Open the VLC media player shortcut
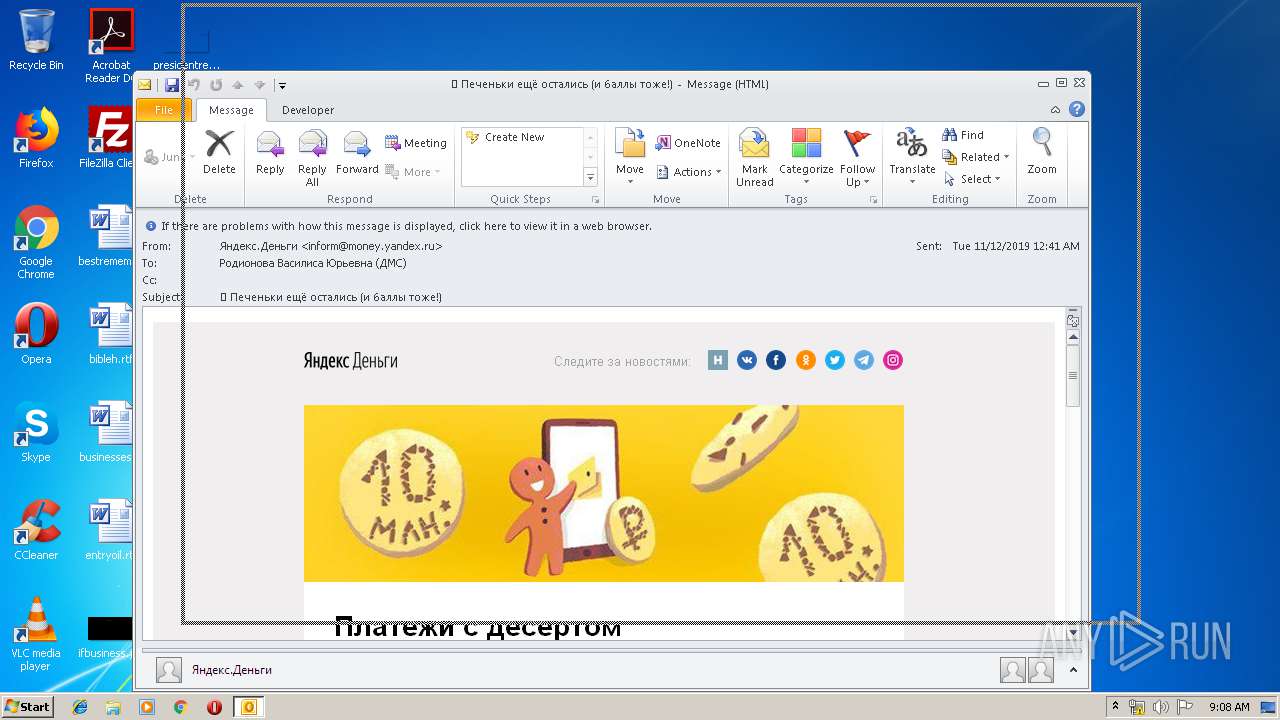 tap(36, 634)
